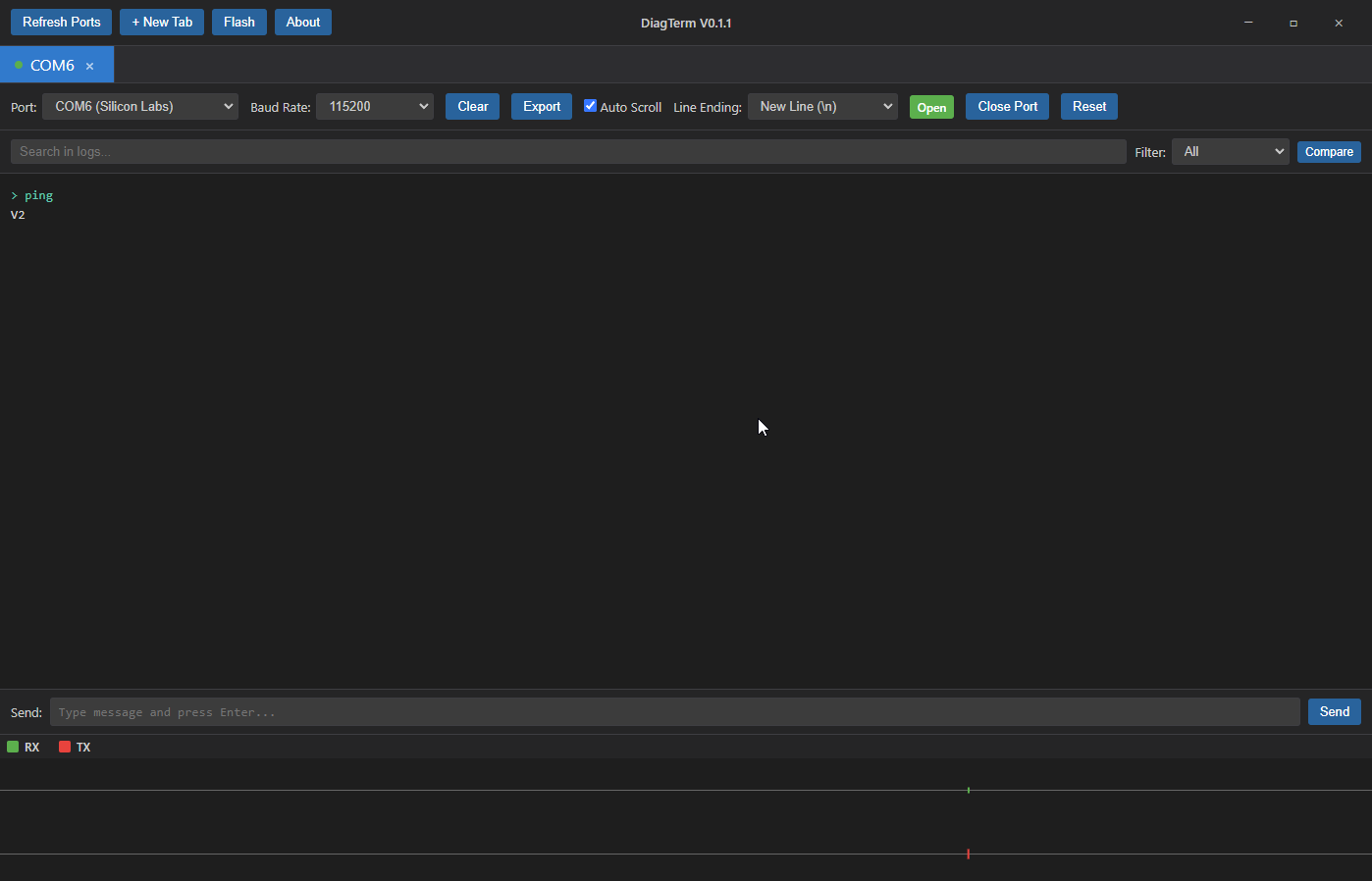The width and height of the screenshot is (1372, 881).
Task: Open the Baud Rate dropdown
Action: point(374,106)
